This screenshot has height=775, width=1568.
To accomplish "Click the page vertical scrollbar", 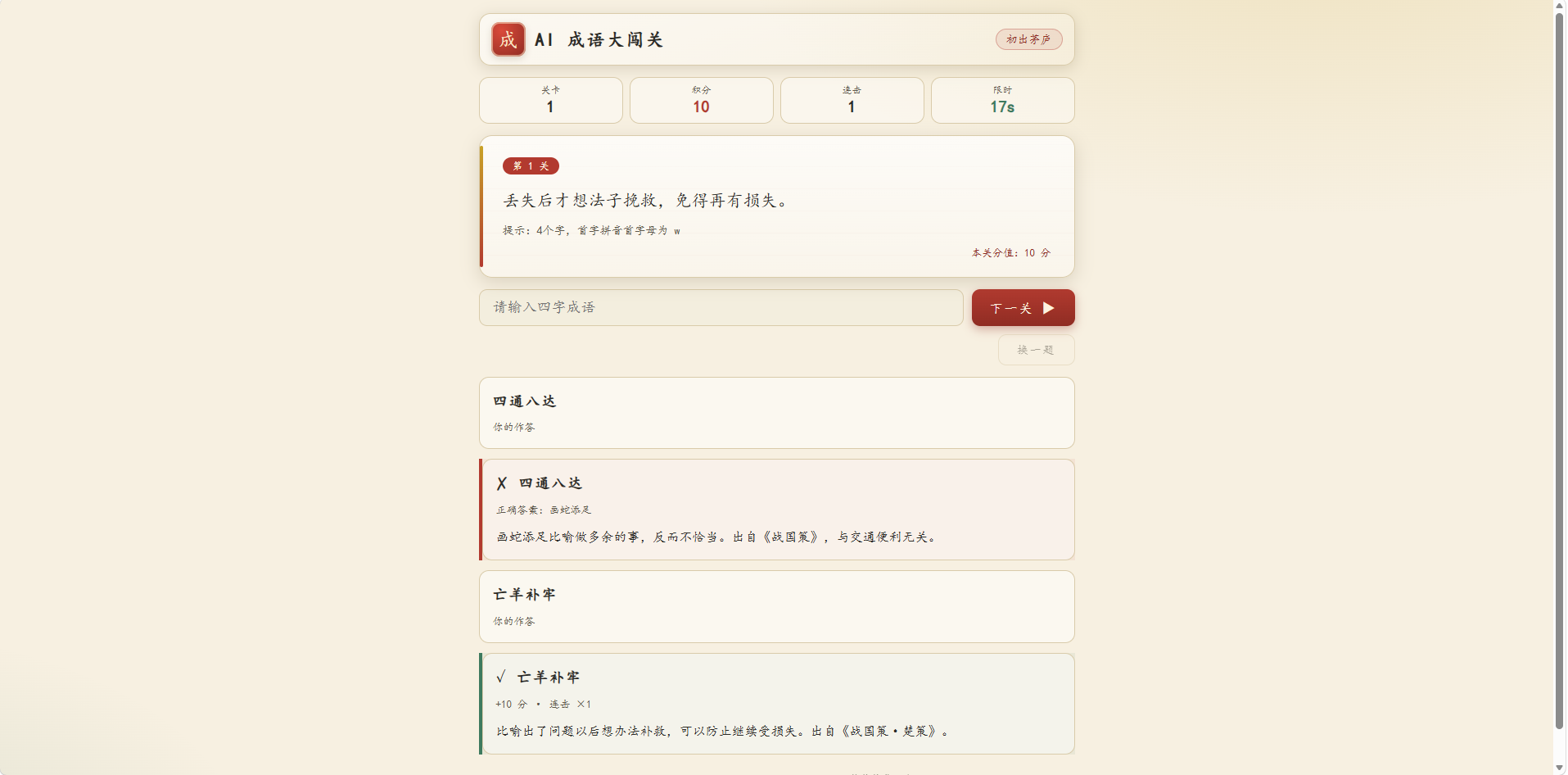I will (x=1560, y=370).
